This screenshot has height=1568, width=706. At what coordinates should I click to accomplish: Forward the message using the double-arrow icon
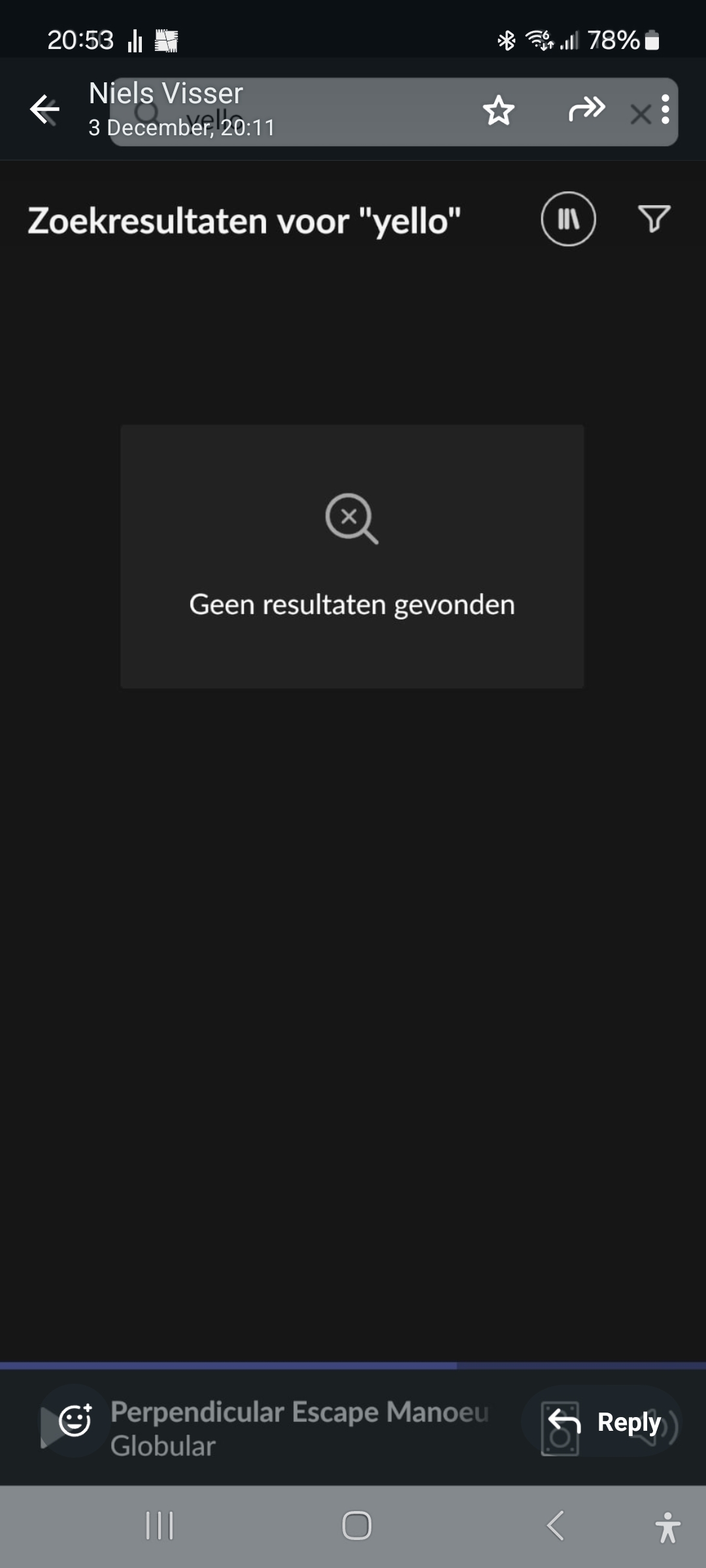pyautogui.click(x=586, y=109)
